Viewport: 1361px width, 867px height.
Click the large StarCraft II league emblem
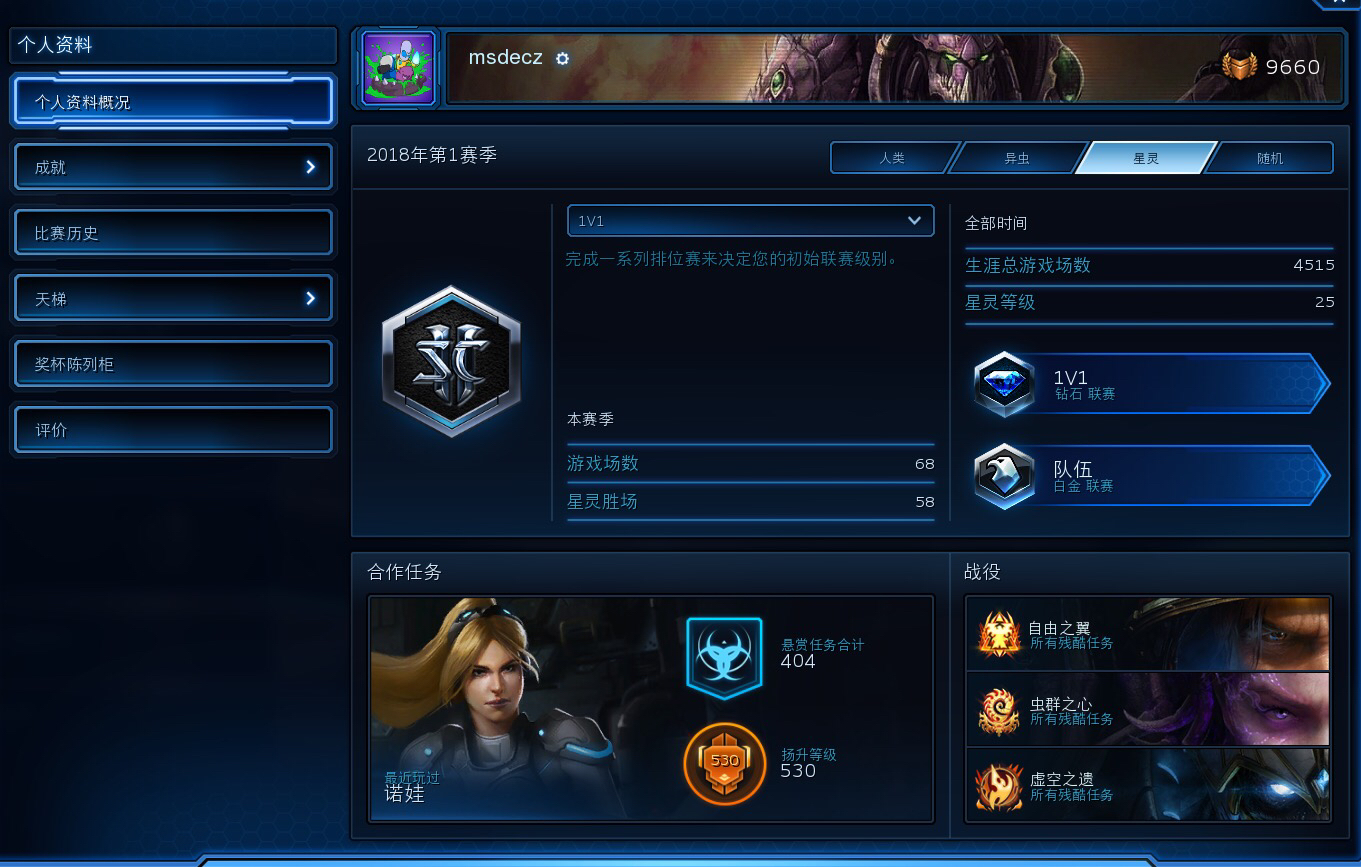click(x=451, y=361)
